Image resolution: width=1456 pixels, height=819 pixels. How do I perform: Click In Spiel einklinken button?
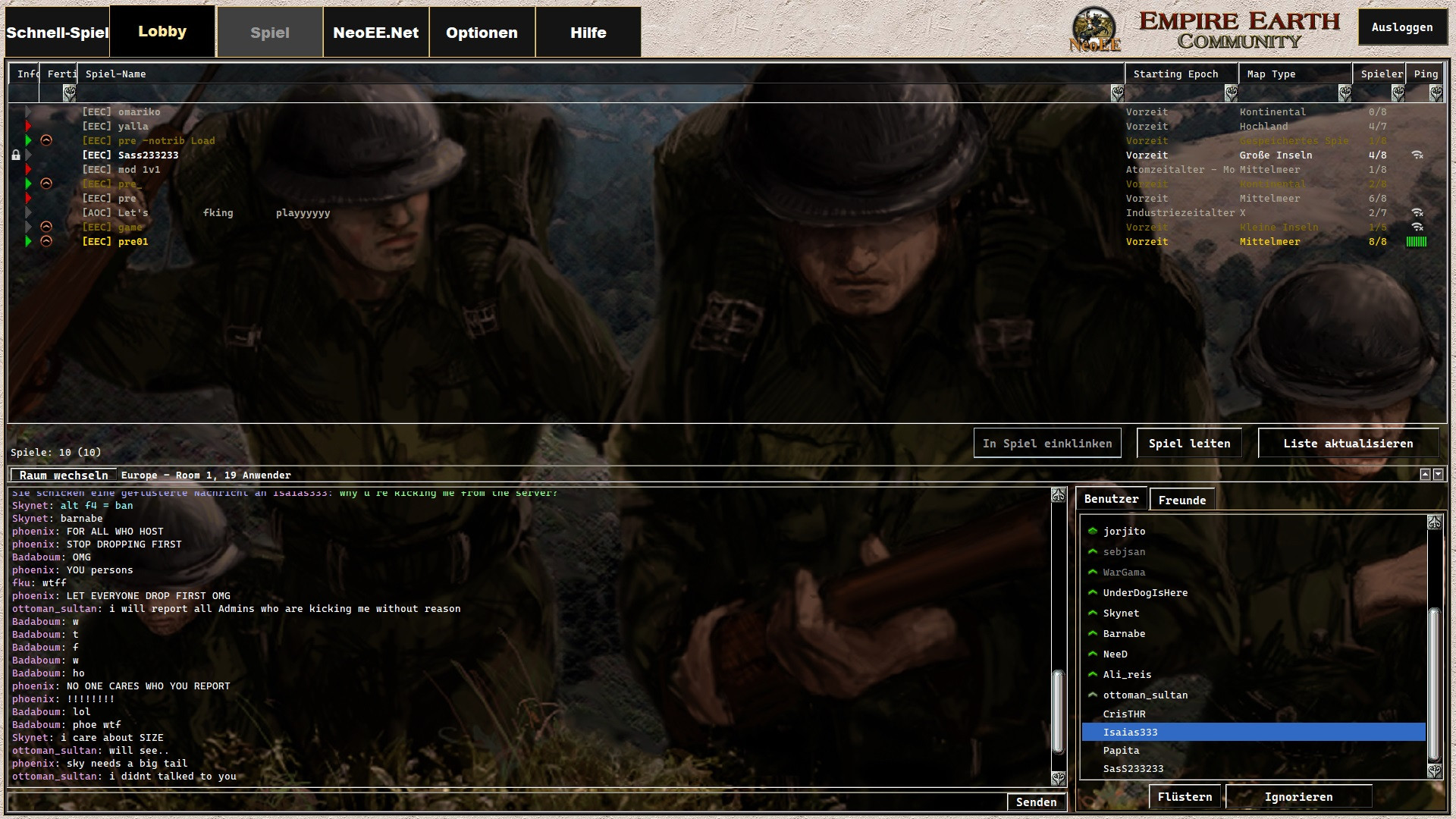click(x=1047, y=444)
